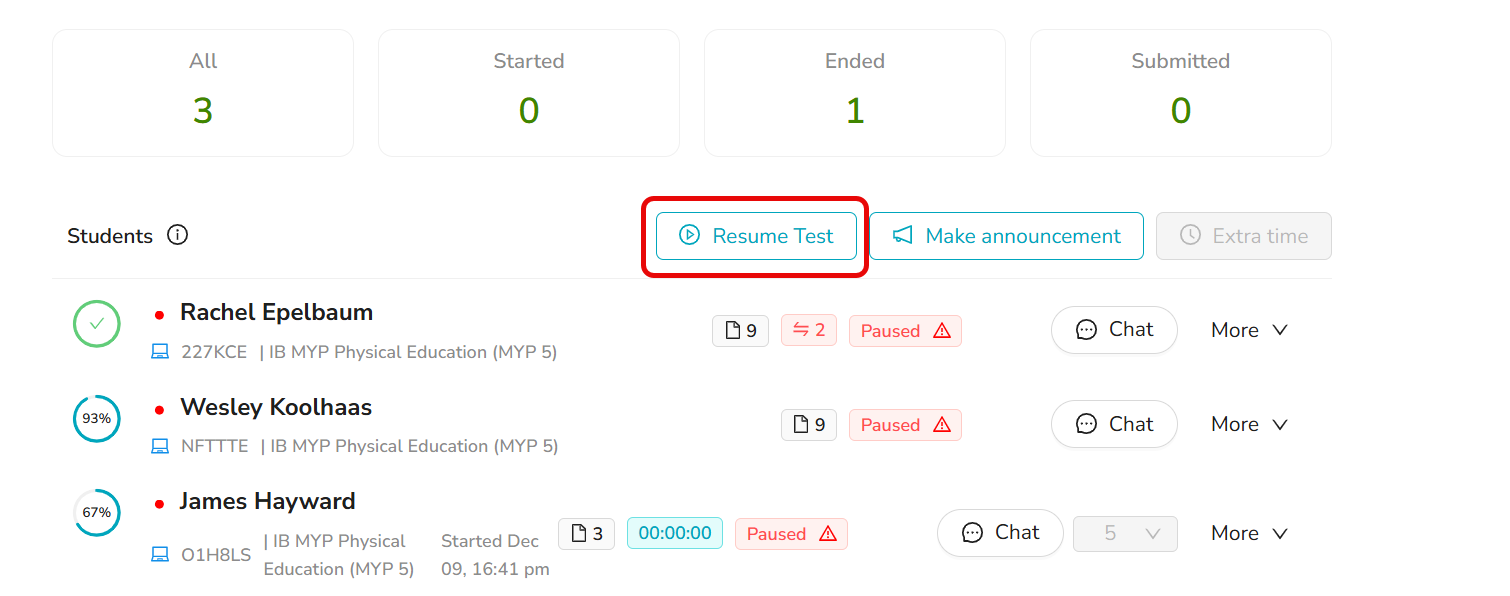
Task: Open More menu for James Hayward
Action: (x=1249, y=534)
